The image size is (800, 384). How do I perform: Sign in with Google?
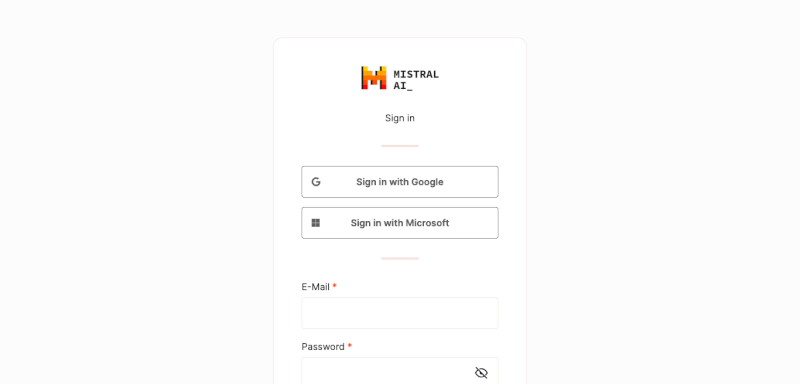[400, 182]
